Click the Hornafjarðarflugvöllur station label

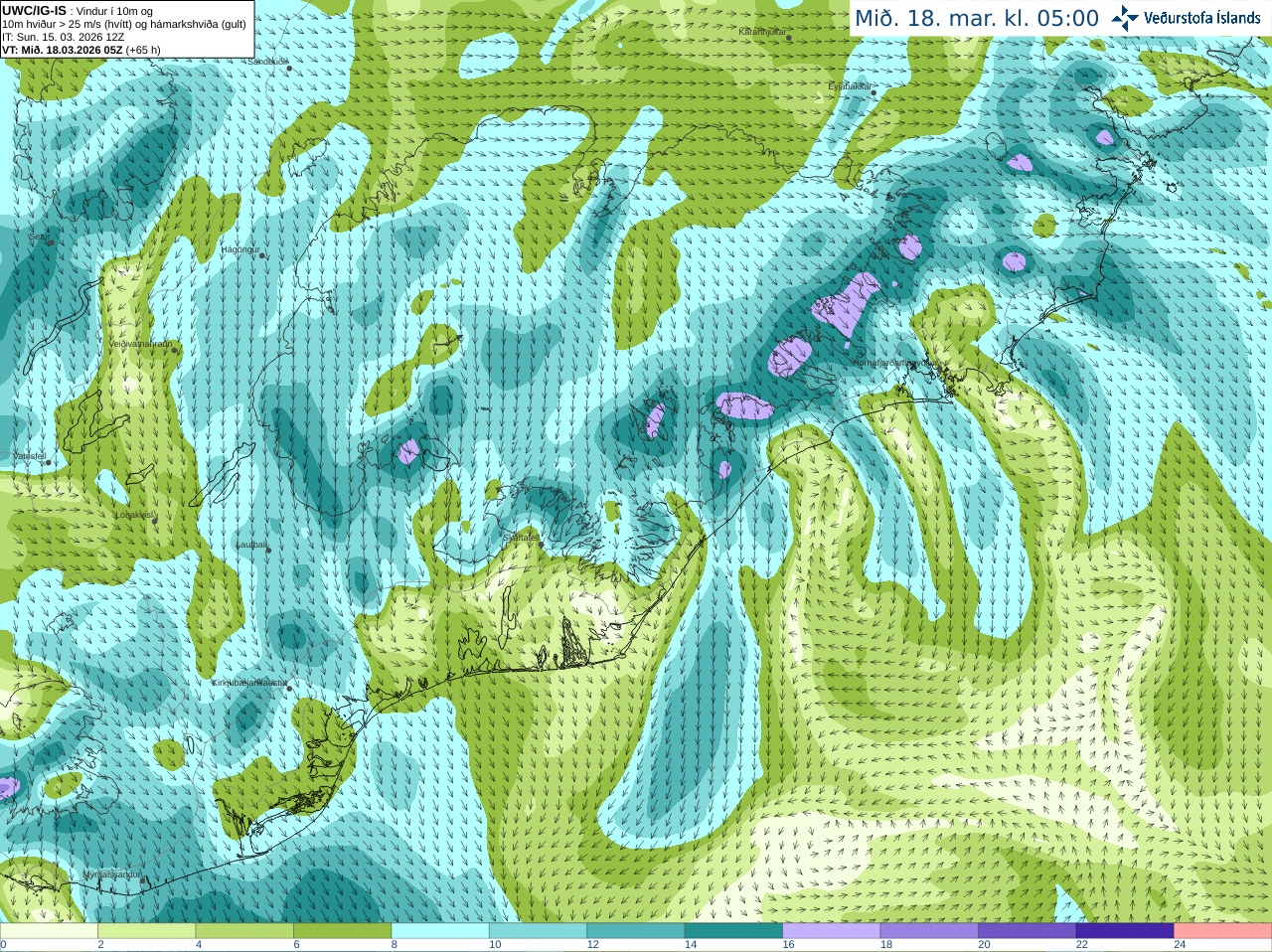(894, 363)
